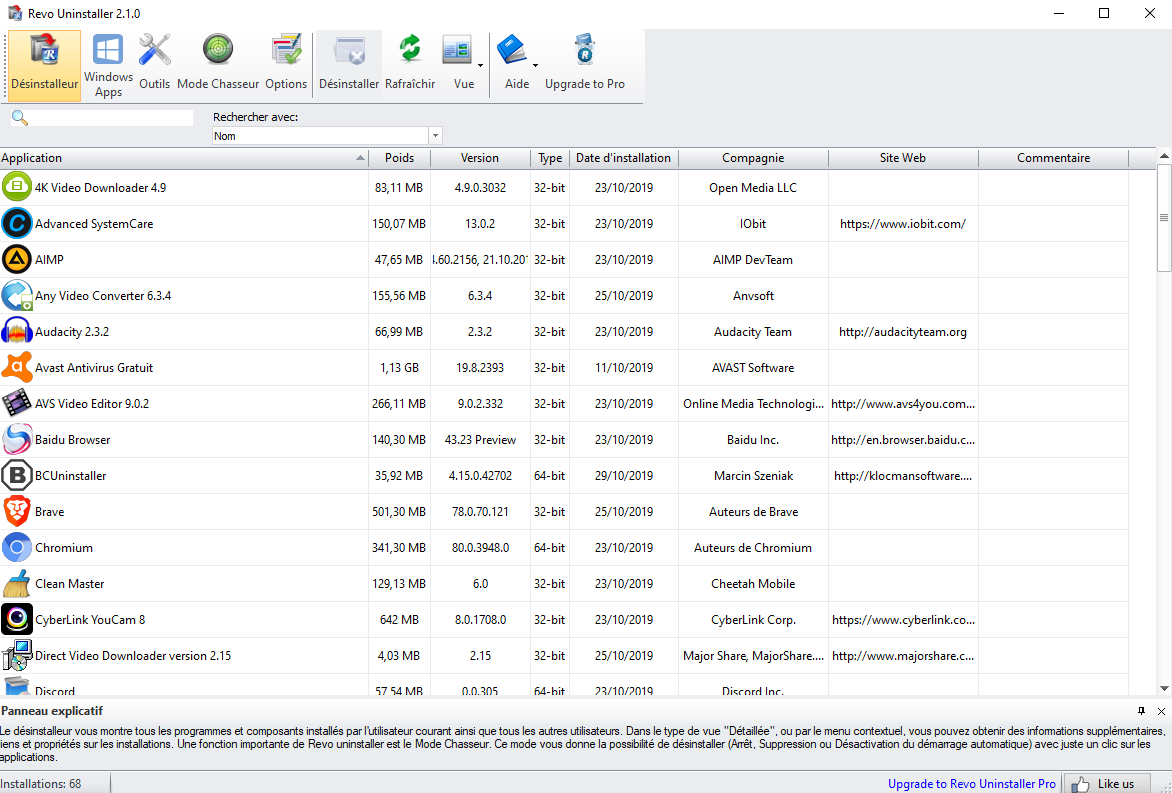Expand the Aide dropdown arrow
Image resolution: width=1172 pixels, height=793 pixels.
click(535, 66)
